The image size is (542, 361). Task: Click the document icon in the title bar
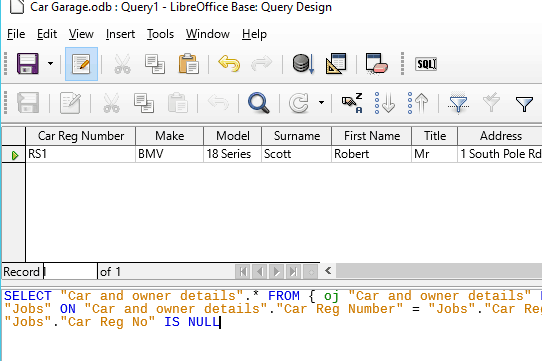click(17, 7)
